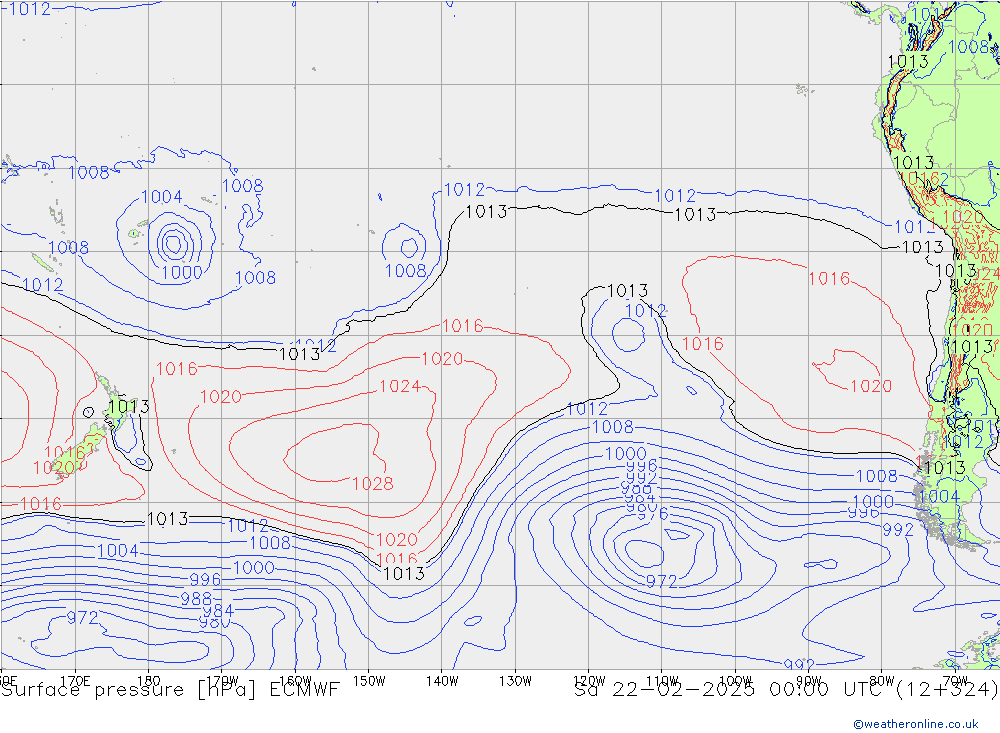Screen dimensions: 1000x733
Task: Click the 'Surface pressure [hPa] ECMWF' title text
Action: pos(170,690)
